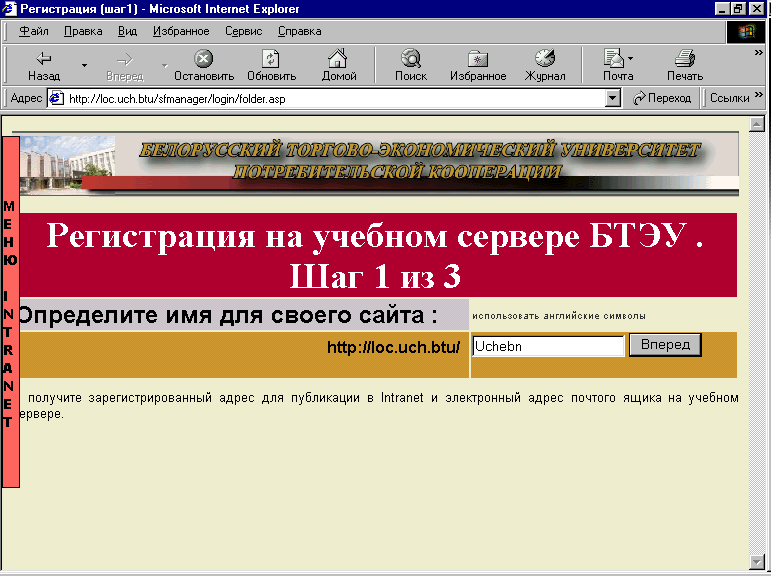
Task: Click the Windows logo throbber icon
Action: click(746, 32)
